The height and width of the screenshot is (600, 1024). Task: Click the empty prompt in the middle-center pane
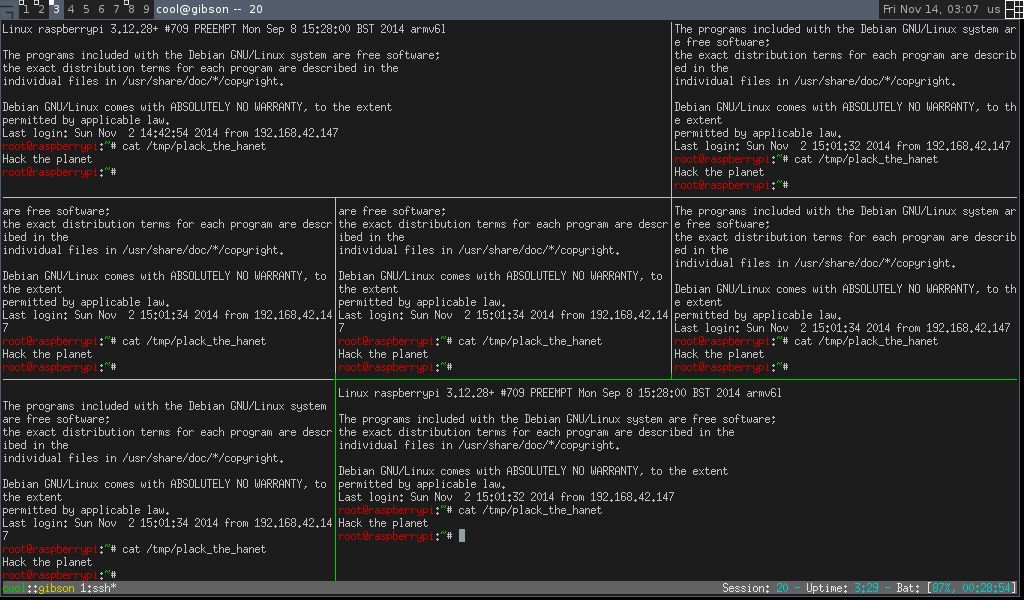click(x=395, y=368)
